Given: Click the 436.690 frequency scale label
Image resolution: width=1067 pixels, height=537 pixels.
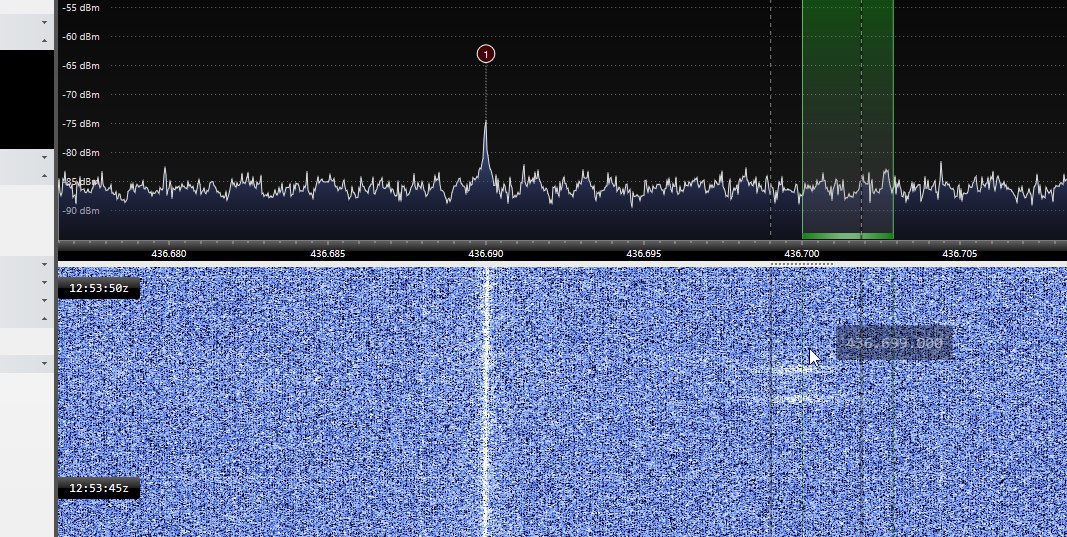Looking at the screenshot, I should [x=486, y=254].
